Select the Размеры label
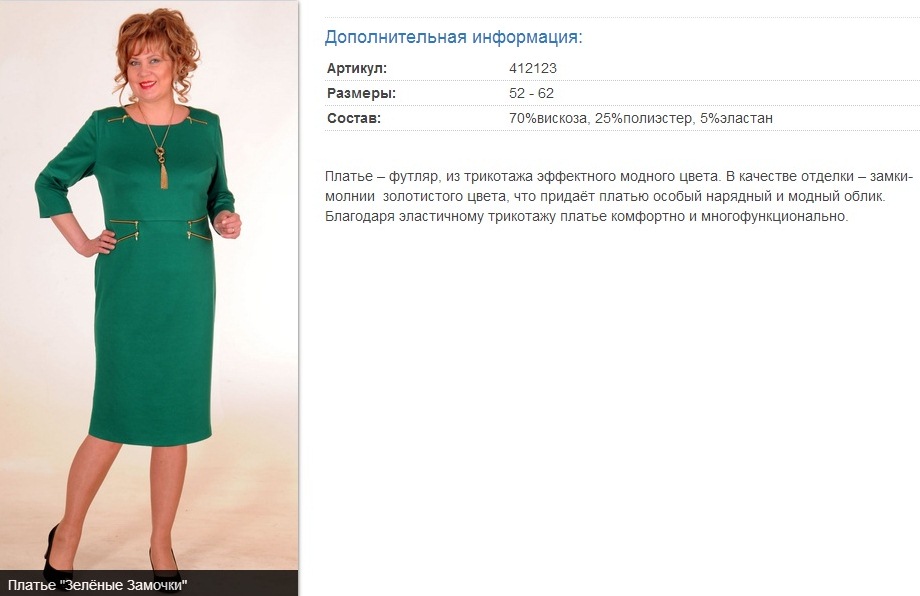Image resolution: width=920 pixels, height=596 pixels. pyautogui.click(x=361, y=93)
